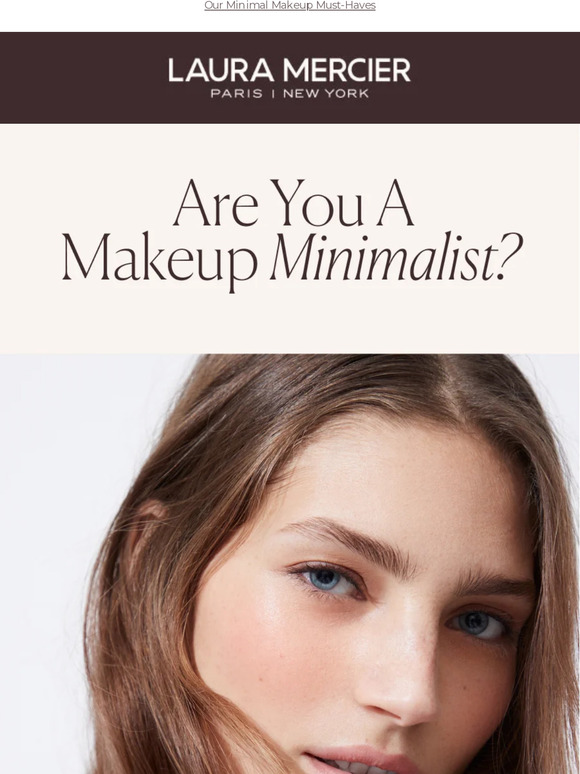Click the divider between PARIS and NEW YORK
Screen dimensions: 580x774
(273, 93)
